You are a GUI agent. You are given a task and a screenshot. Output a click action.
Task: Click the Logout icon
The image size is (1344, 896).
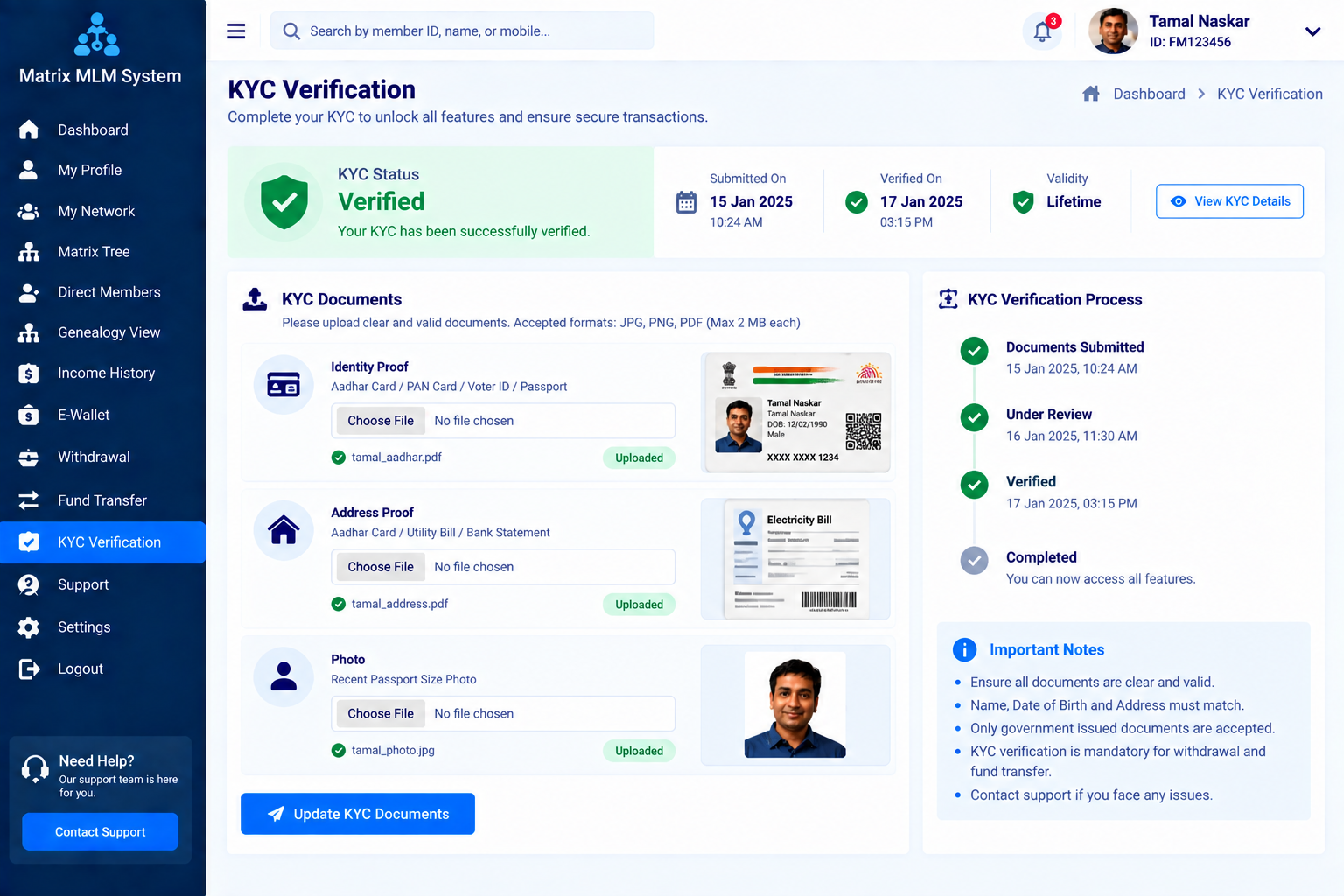[x=29, y=668]
